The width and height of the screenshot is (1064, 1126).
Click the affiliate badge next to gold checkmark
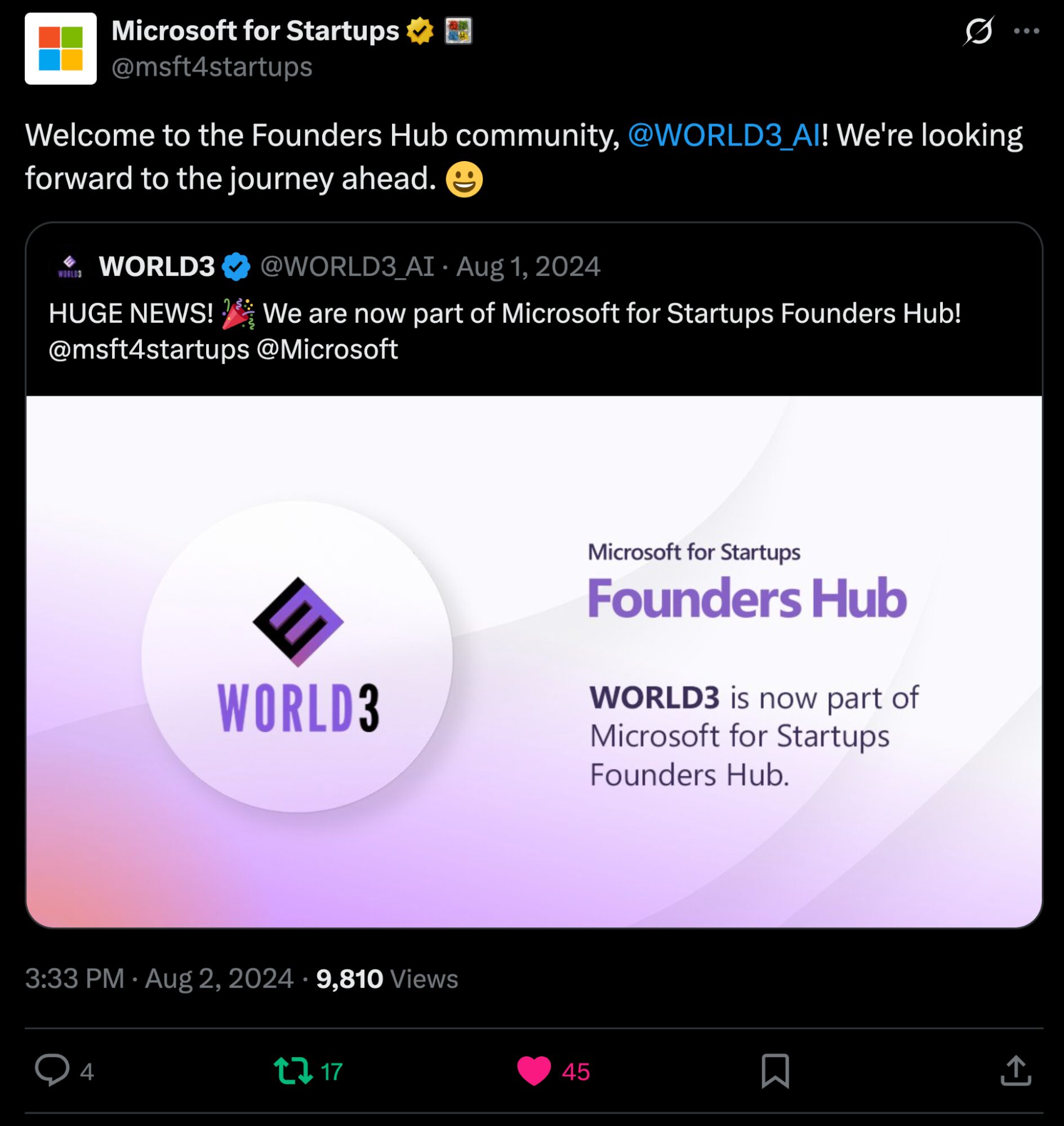(x=458, y=30)
